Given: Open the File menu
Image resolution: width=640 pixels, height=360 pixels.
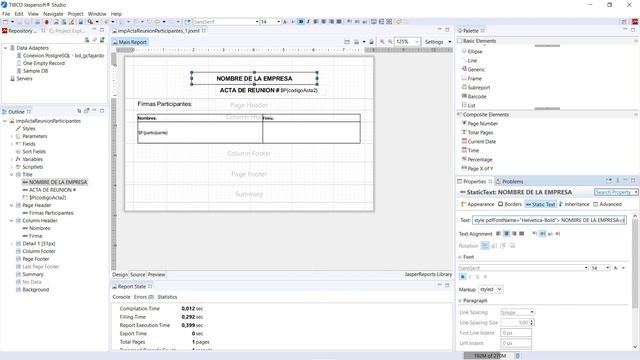Looking at the screenshot, I should 6,13.
